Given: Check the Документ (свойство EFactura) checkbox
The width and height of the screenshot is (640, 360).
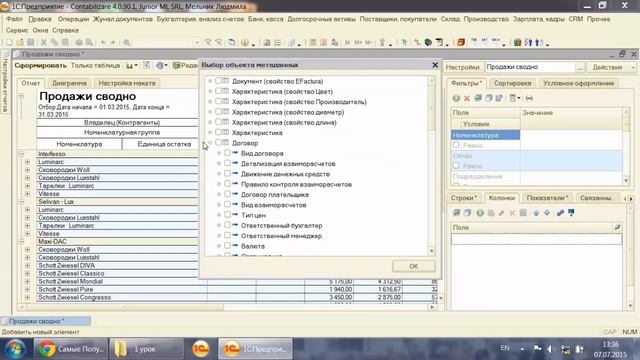Looking at the screenshot, I should click(218, 81).
